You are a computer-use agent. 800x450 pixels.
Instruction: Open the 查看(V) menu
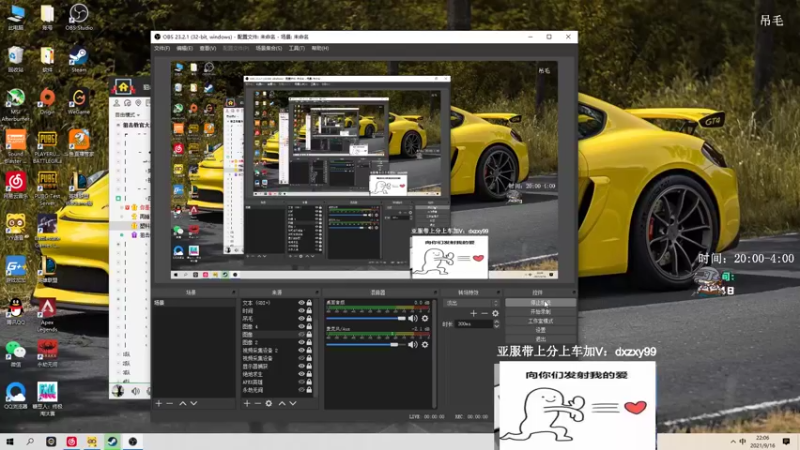(x=208, y=48)
